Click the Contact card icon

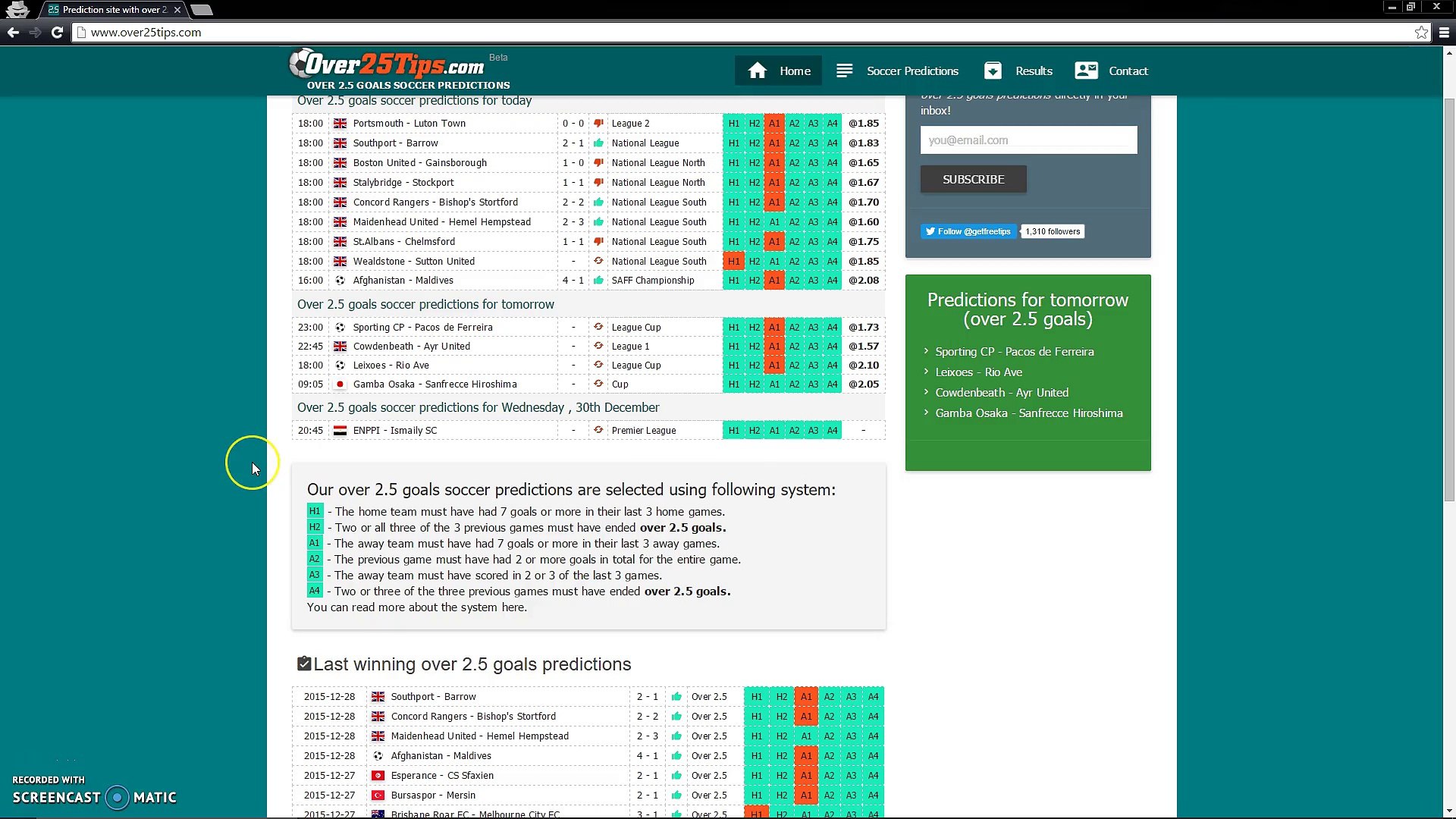1086,71
